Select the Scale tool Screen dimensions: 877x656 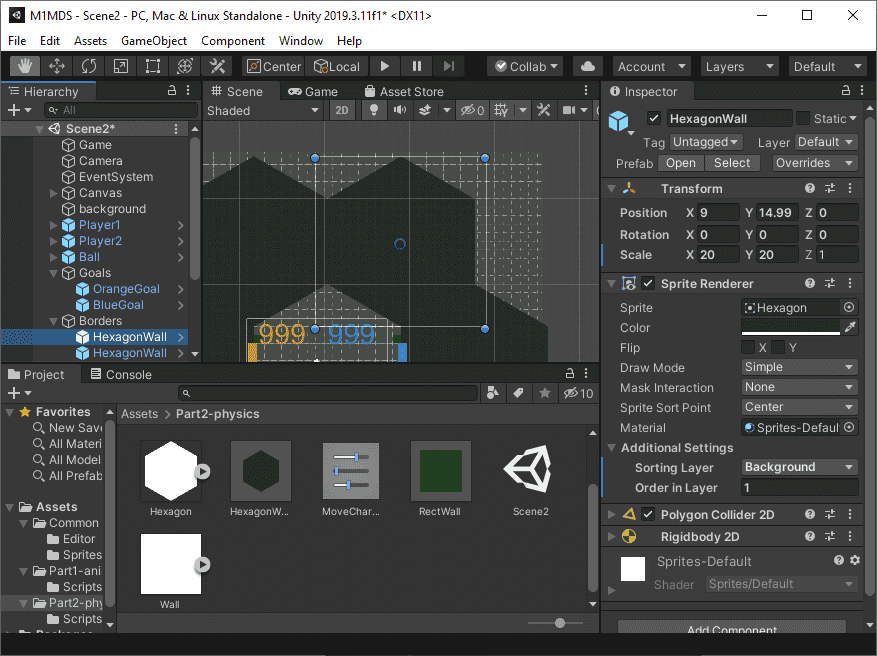click(x=121, y=66)
